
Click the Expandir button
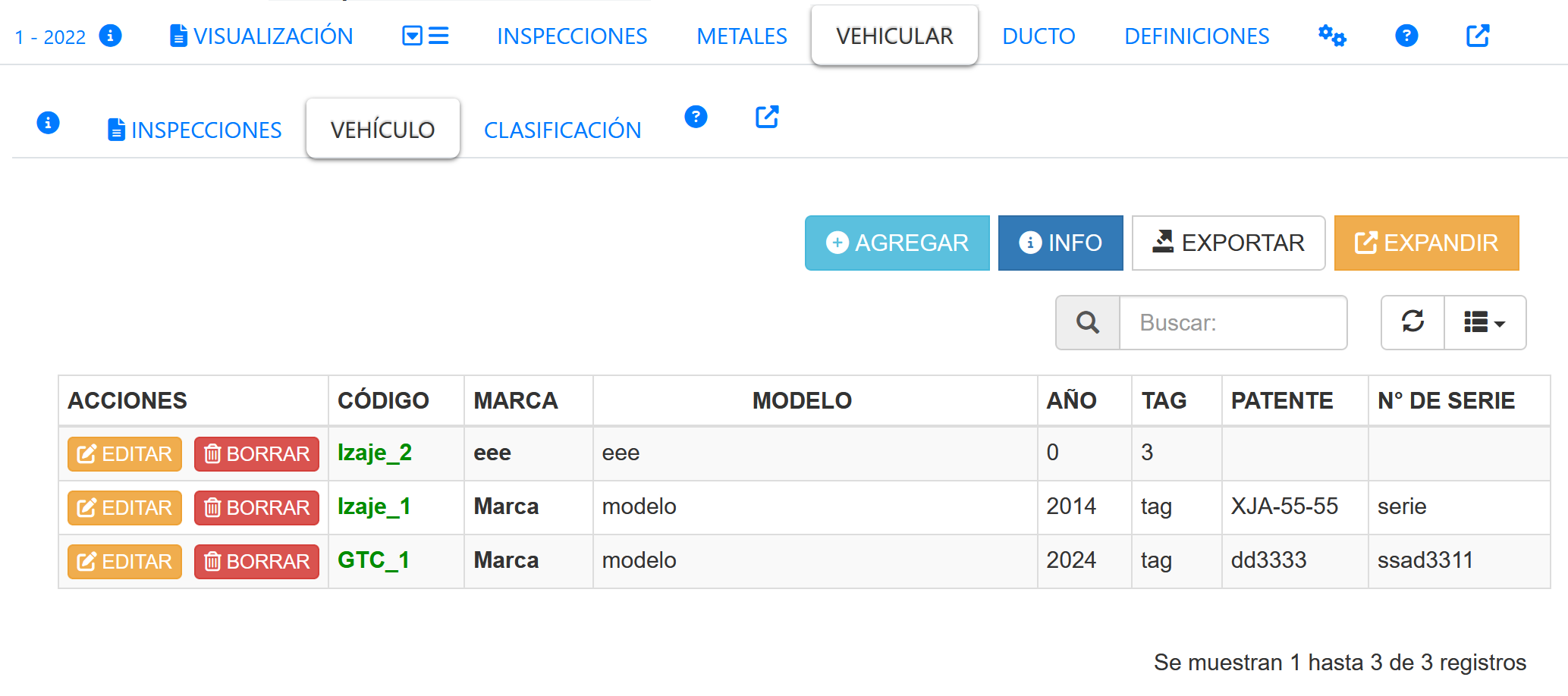[x=1426, y=243]
